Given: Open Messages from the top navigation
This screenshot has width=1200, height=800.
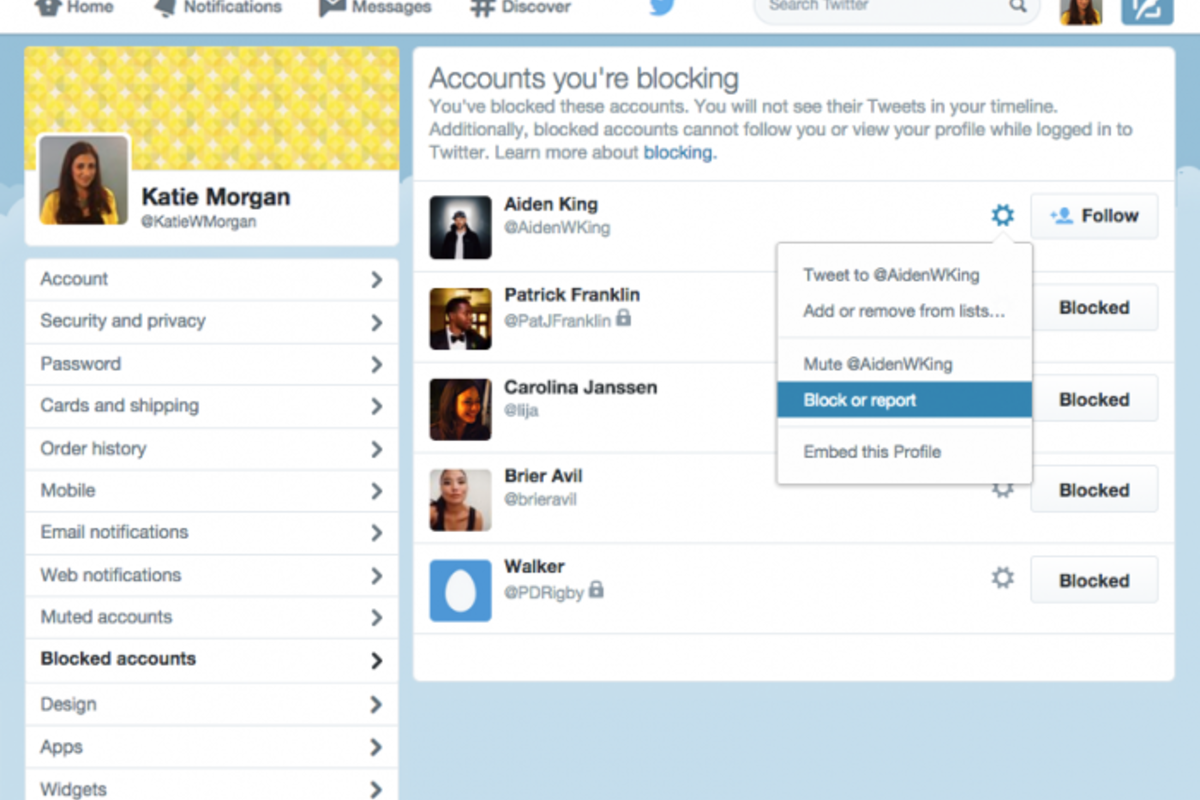Looking at the screenshot, I should pyautogui.click(x=375, y=8).
